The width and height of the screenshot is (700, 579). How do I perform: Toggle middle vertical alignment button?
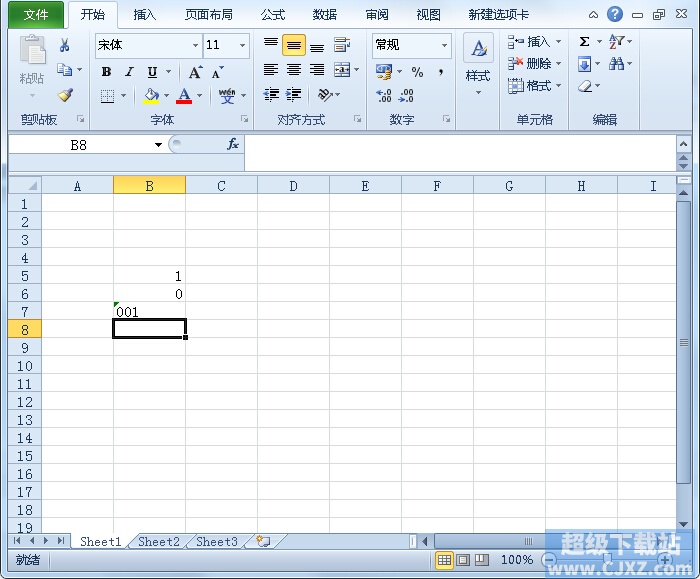294,46
